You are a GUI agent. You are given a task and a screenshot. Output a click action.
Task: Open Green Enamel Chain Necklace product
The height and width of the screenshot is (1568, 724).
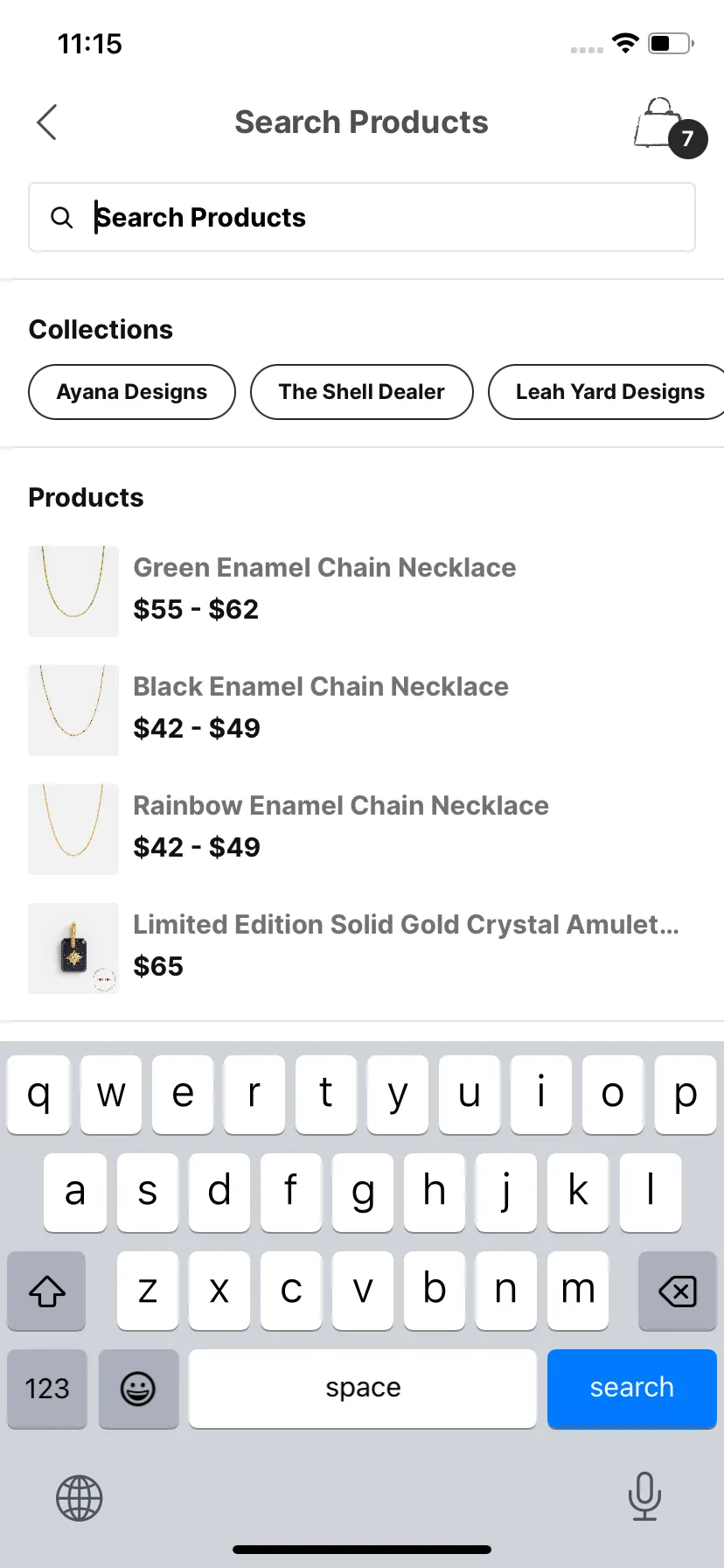[362, 591]
